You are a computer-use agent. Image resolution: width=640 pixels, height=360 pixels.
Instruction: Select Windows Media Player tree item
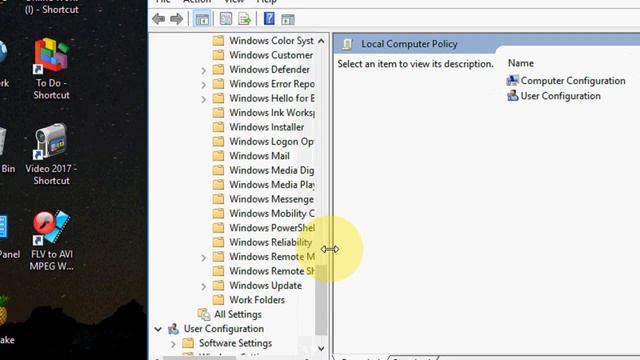tap(272, 184)
